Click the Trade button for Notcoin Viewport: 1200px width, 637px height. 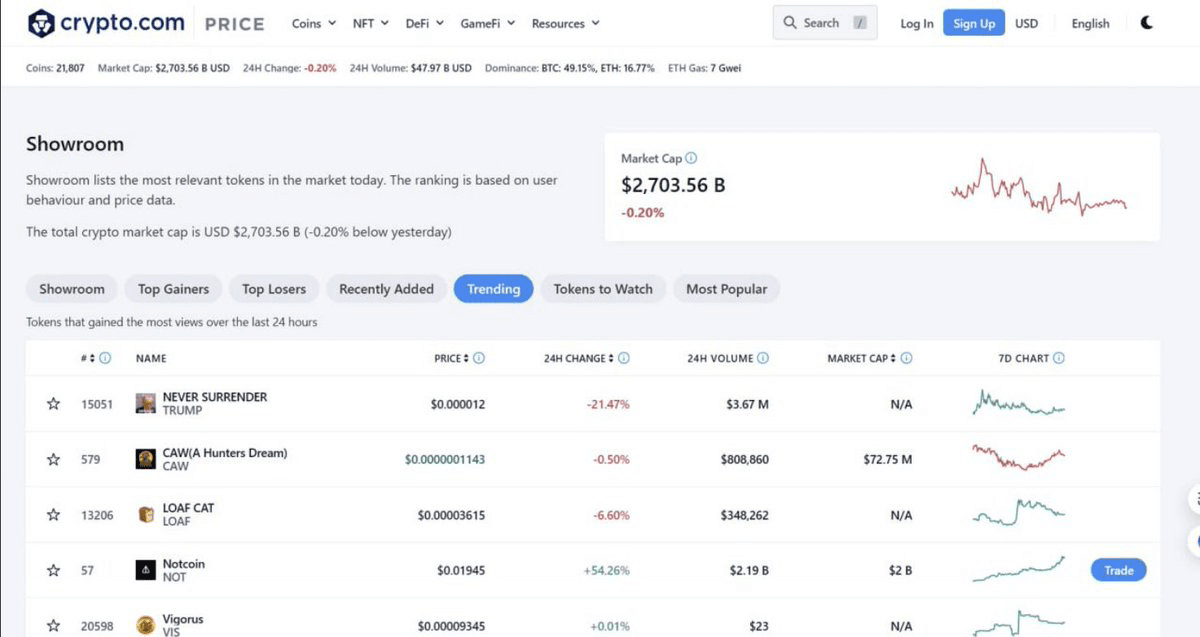[x=1118, y=570]
